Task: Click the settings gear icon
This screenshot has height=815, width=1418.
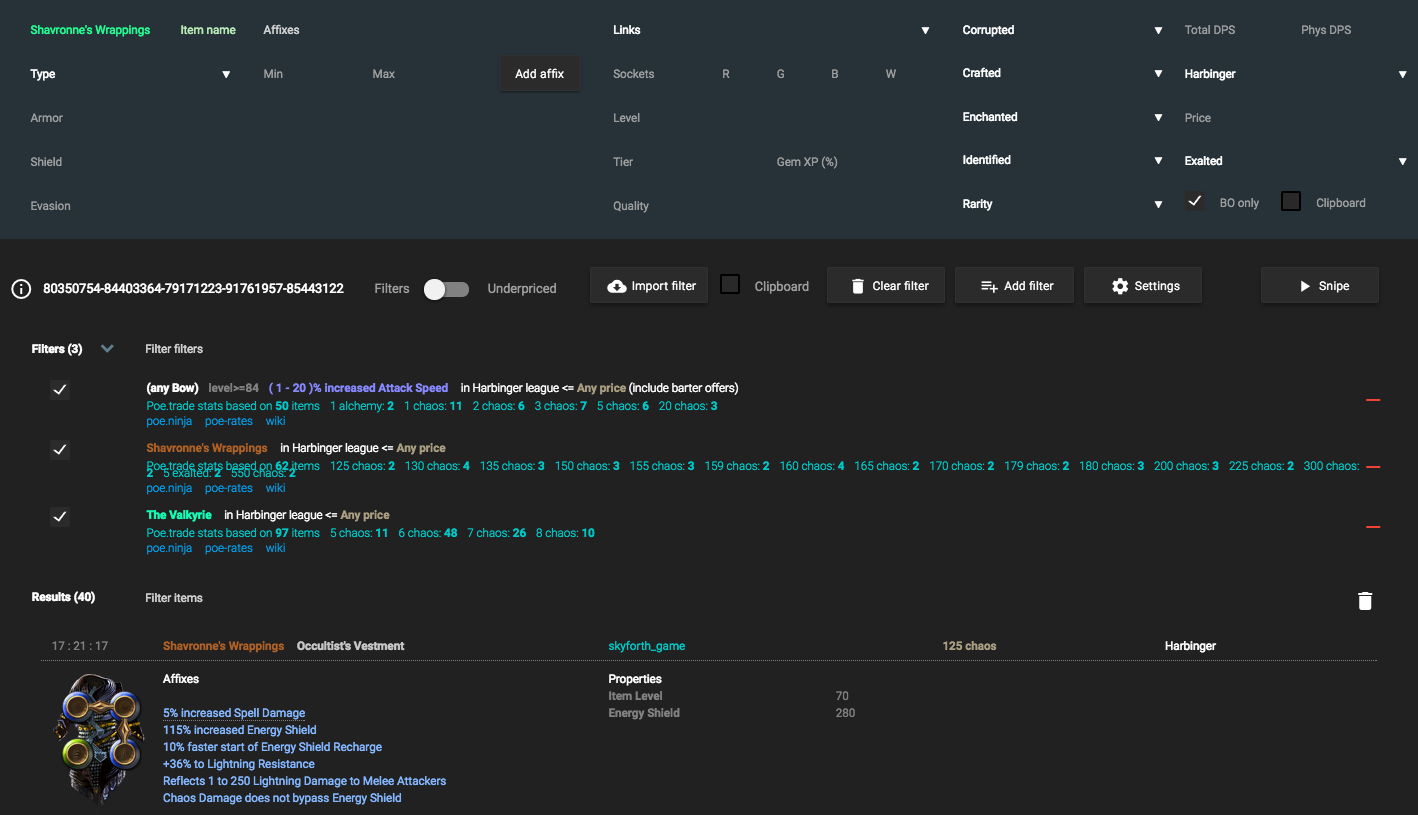Action: coord(1120,286)
